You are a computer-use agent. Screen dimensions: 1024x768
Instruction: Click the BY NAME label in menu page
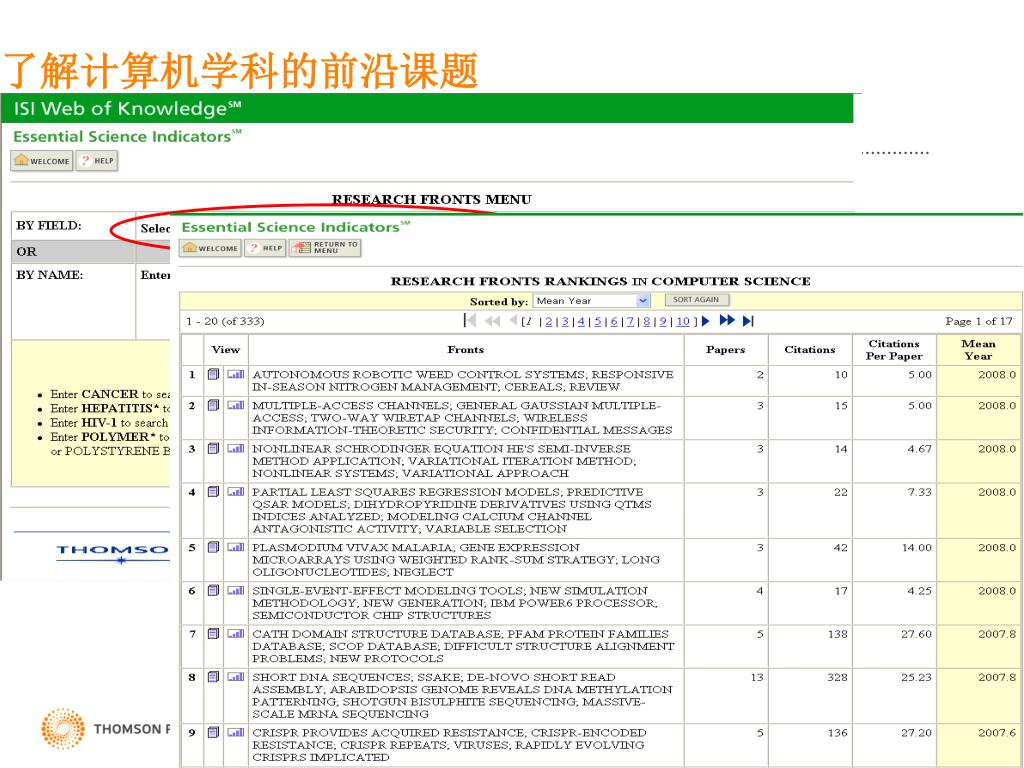pos(50,275)
